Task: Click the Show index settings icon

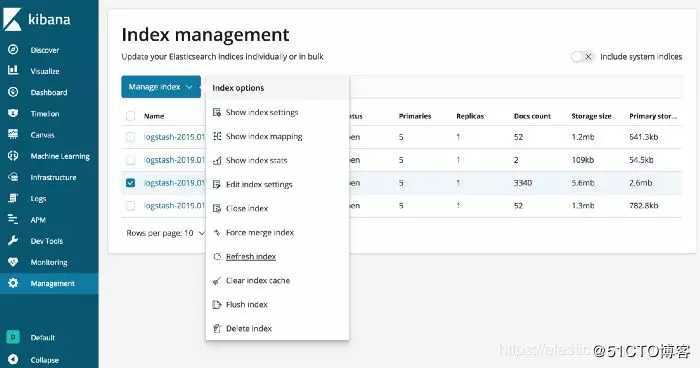Action: [x=217, y=113]
